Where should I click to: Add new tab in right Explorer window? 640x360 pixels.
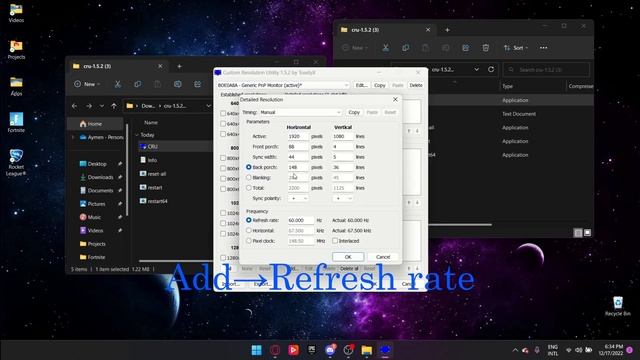[447, 30]
